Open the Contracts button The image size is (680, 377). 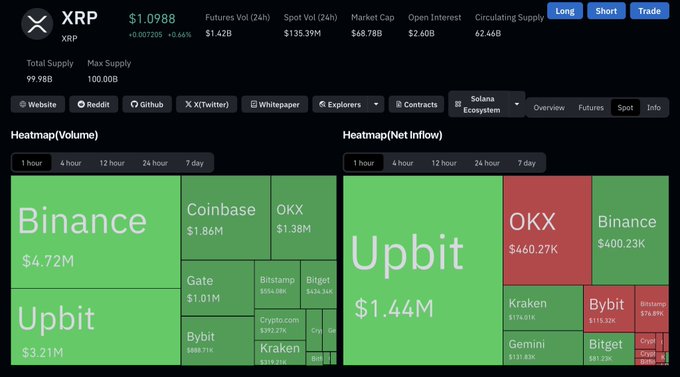[416, 105]
